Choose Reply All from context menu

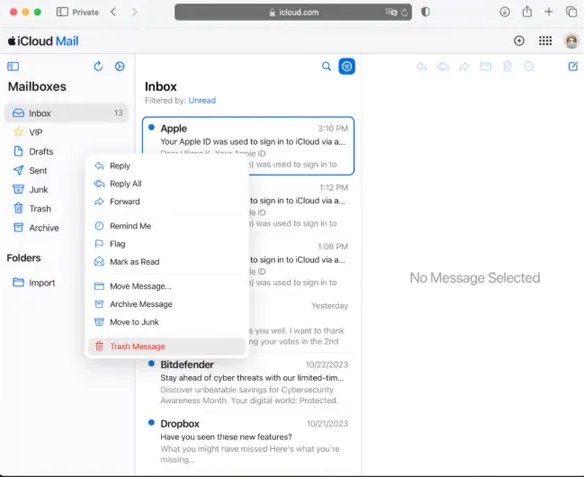pos(167,183)
